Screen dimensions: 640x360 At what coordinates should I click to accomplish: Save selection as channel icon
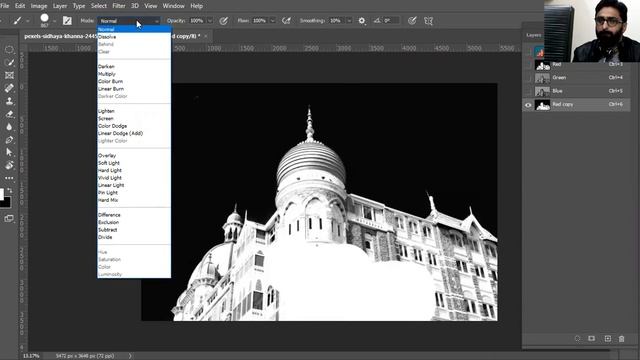(x=591, y=338)
